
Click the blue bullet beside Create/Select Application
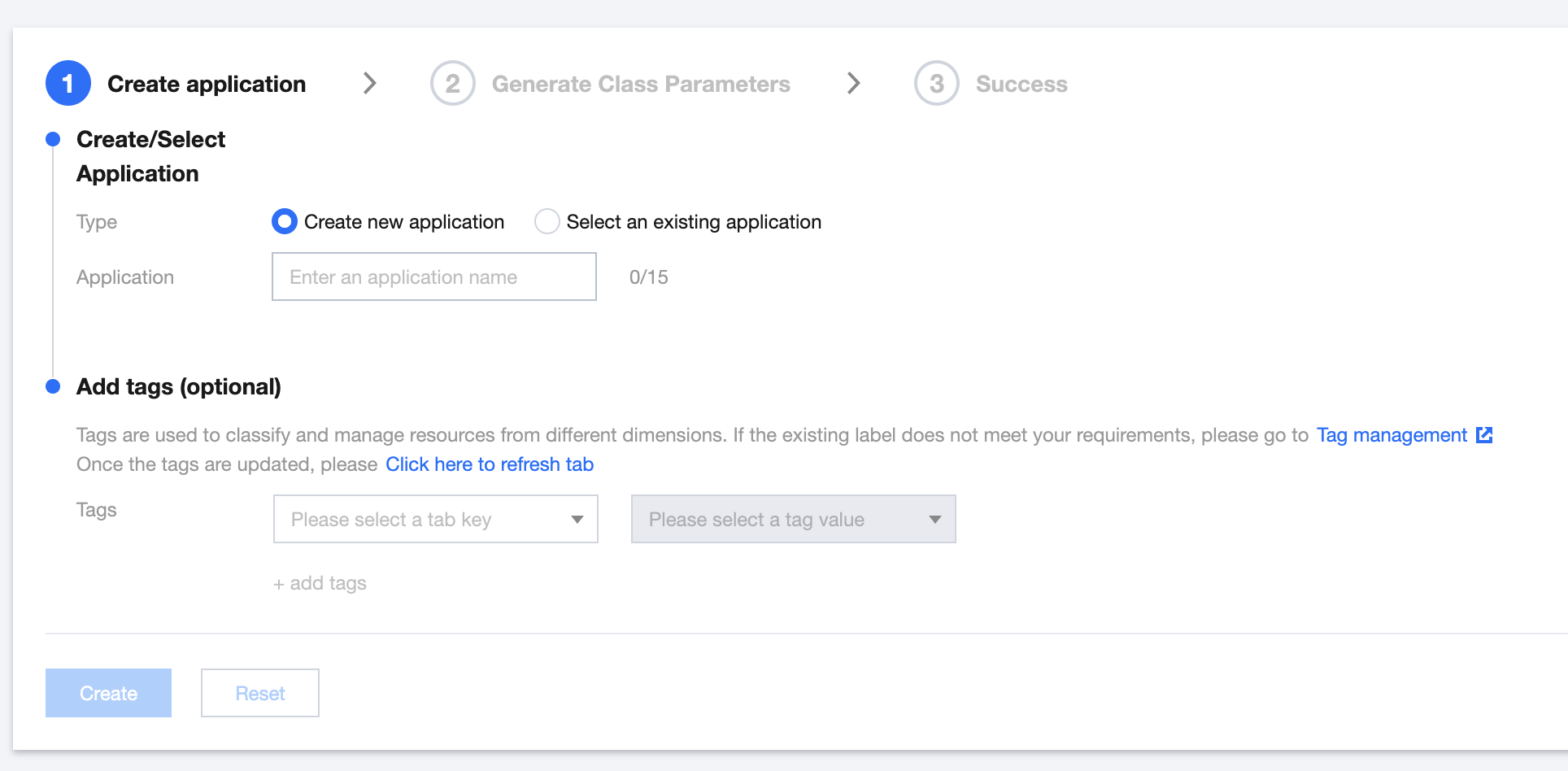pyautogui.click(x=53, y=139)
